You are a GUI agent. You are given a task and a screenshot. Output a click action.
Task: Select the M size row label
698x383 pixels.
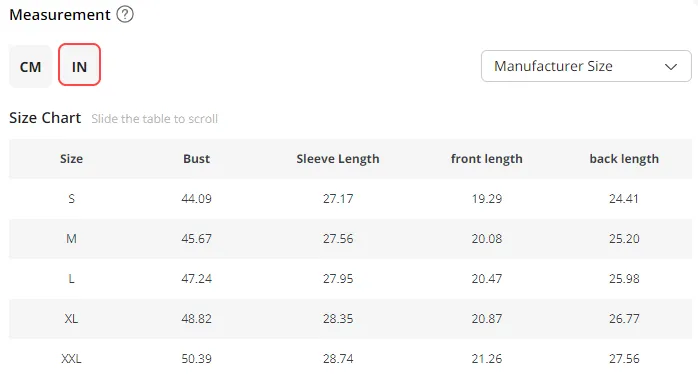point(71,239)
